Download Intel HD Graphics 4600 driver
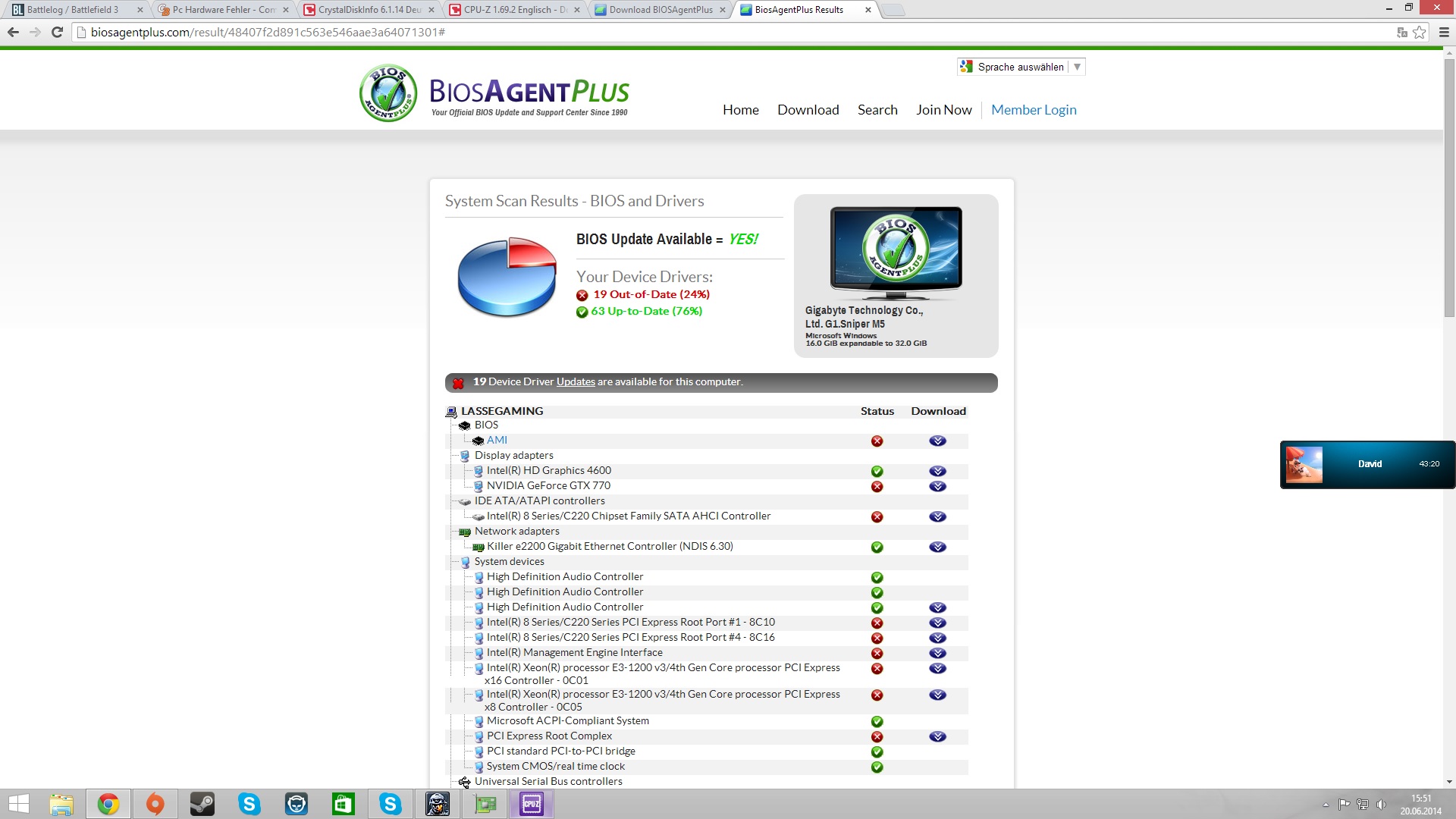1456x819 pixels. click(937, 471)
